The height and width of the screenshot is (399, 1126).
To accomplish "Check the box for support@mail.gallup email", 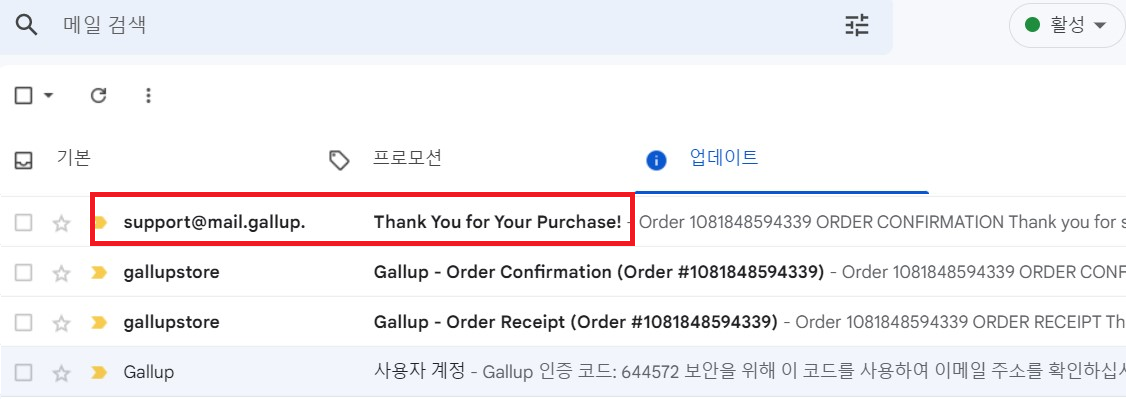I will click(x=24, y=222).
